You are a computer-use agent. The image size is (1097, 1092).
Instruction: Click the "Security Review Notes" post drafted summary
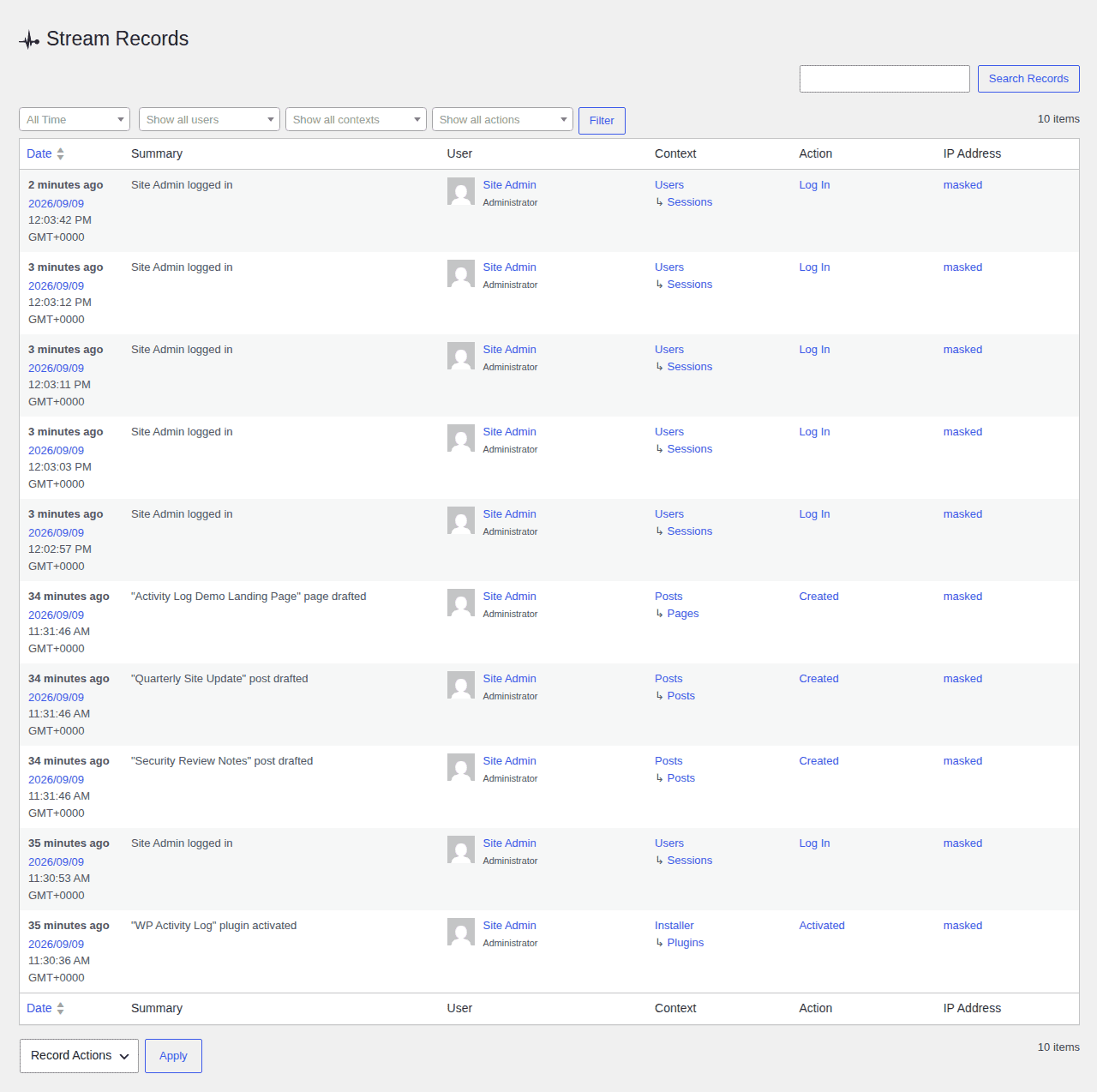(x=222, y=761)
